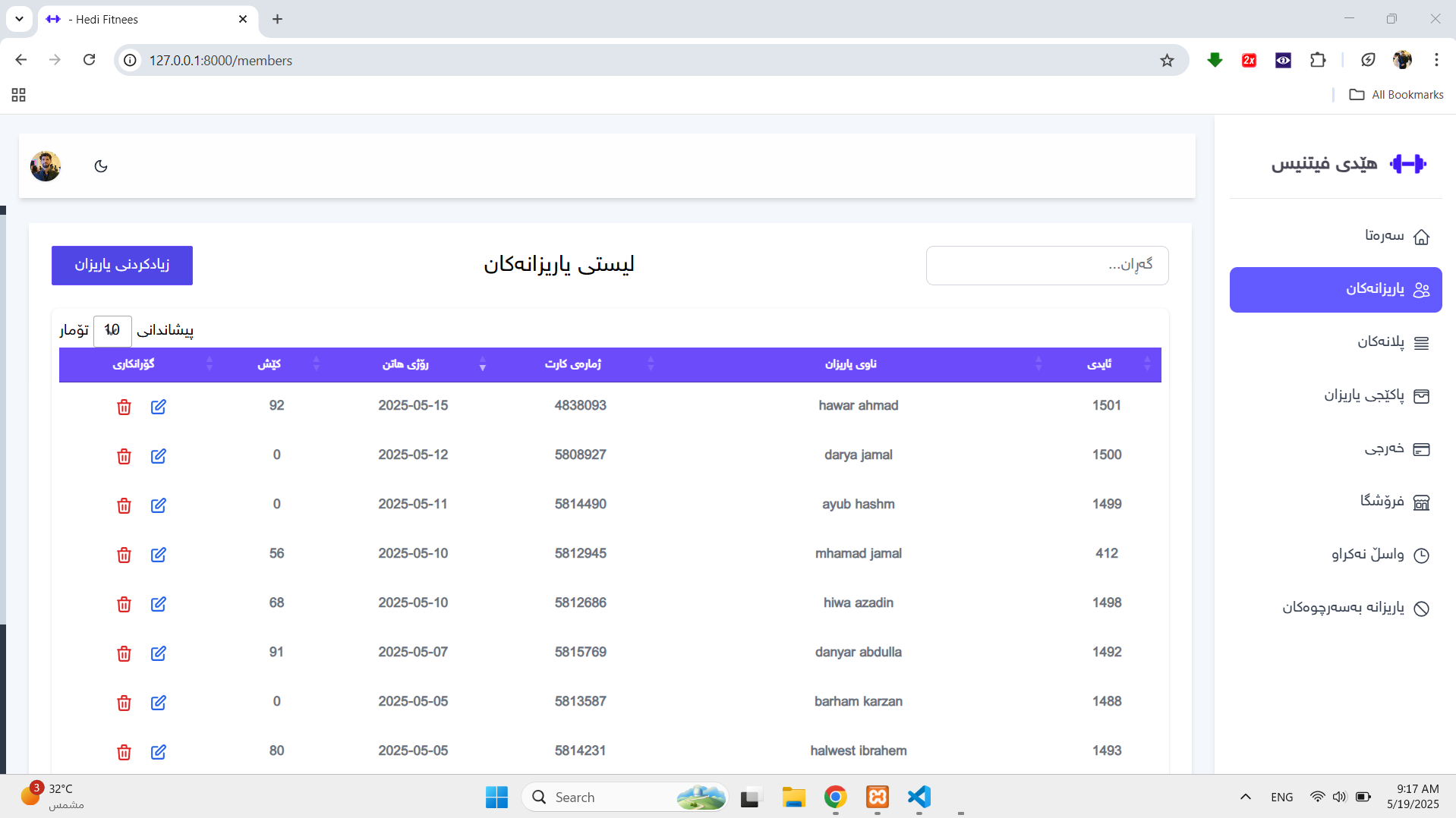Edit the darya jamal member record
1456x818 pixels.
pyautogui.click(x=158, y=456)
